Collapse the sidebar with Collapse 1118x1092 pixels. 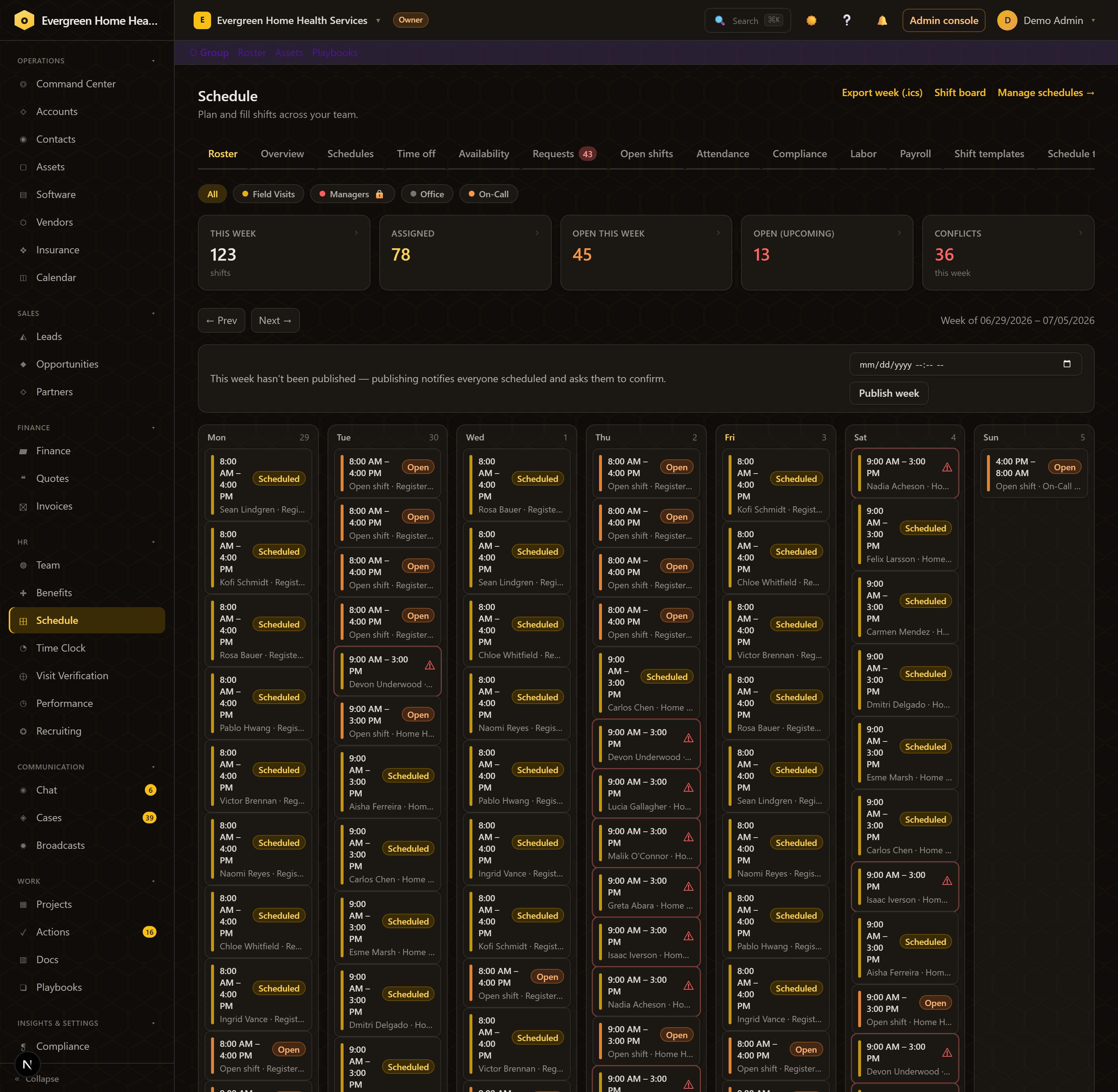click(x=37, y=1079)
